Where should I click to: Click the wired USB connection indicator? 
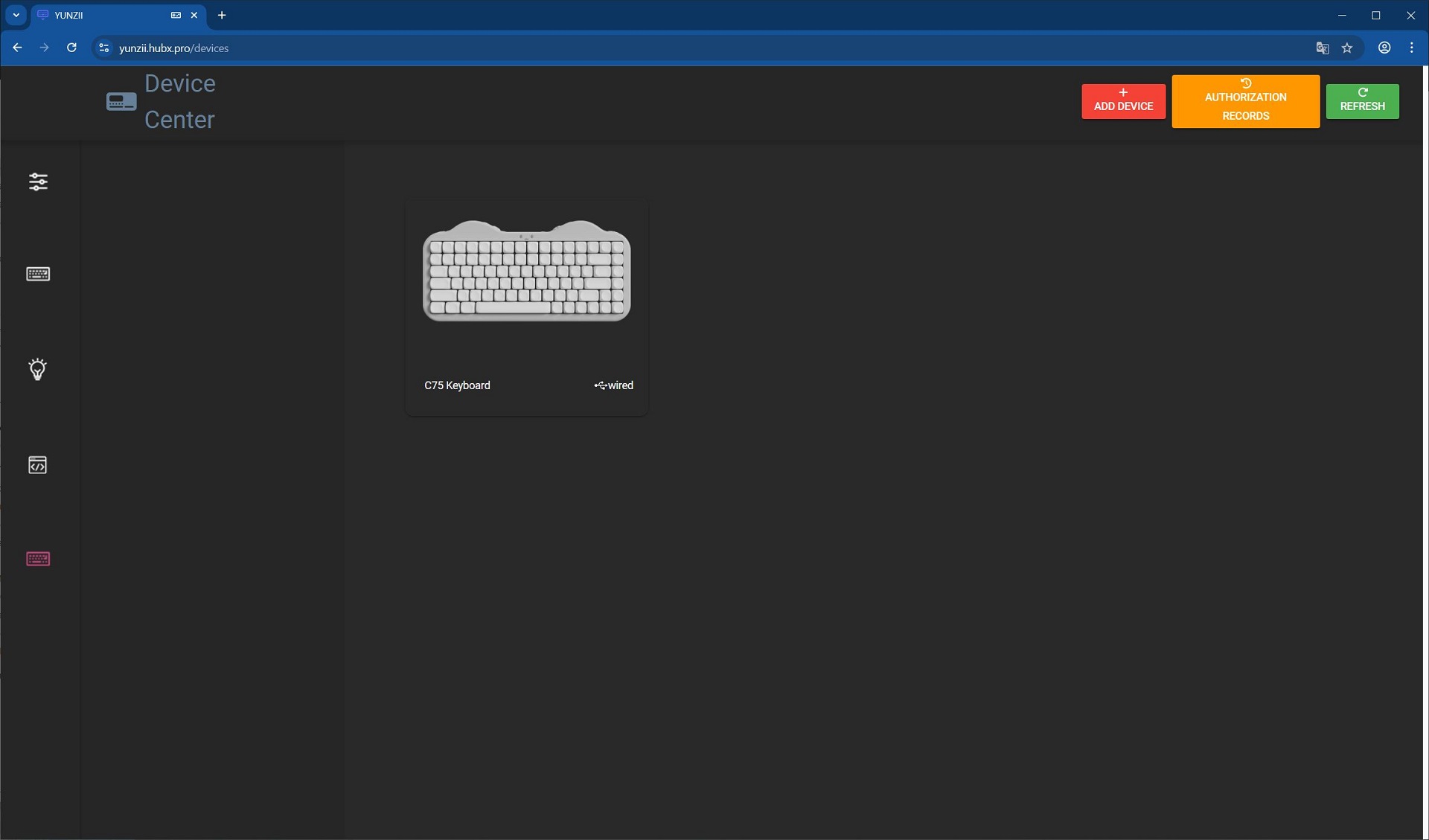613,385
